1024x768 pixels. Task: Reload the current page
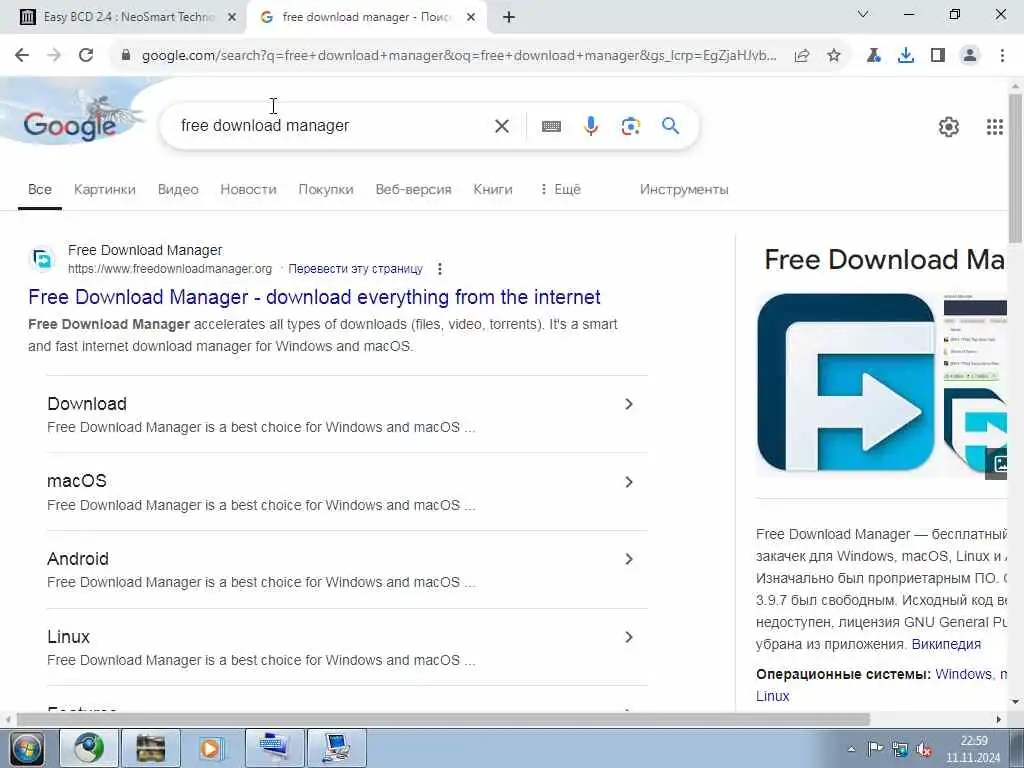(x=86, y=56)
